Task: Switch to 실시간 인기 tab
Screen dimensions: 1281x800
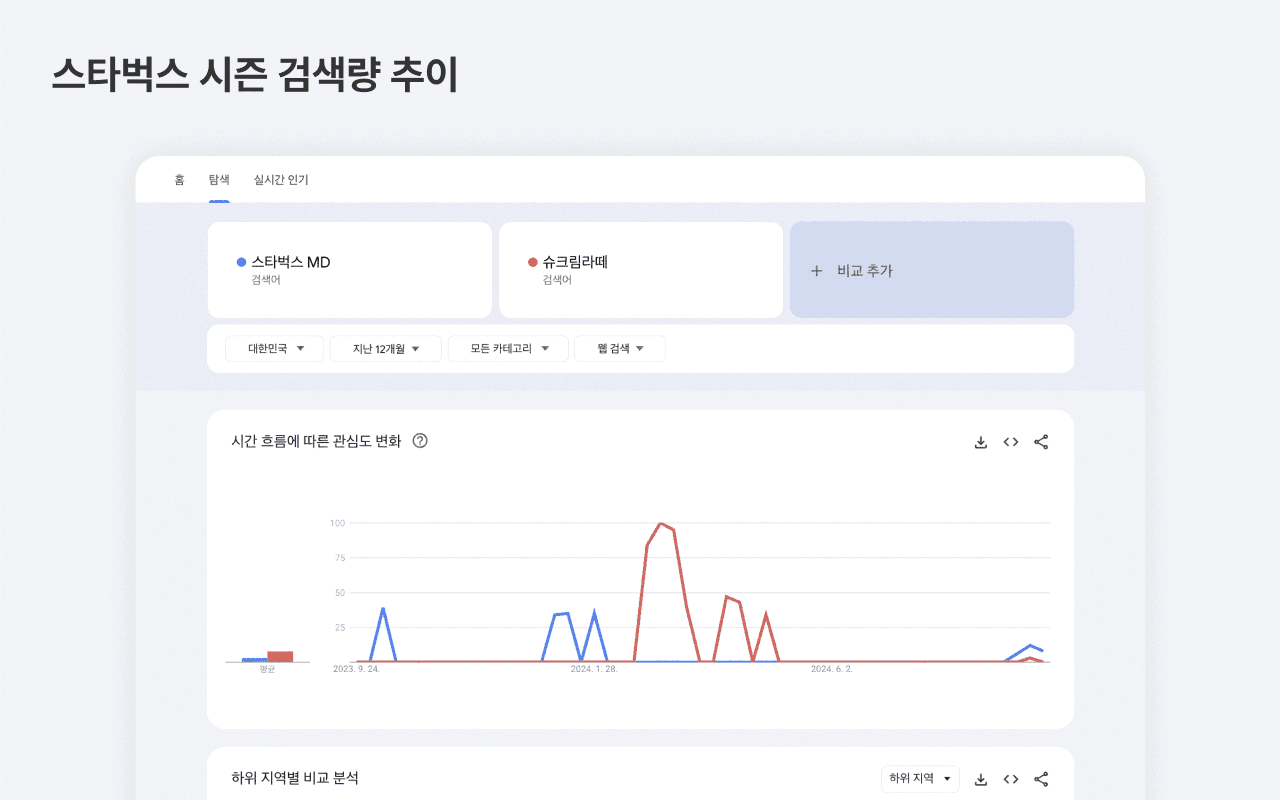Action: click(x=281, y=180)
